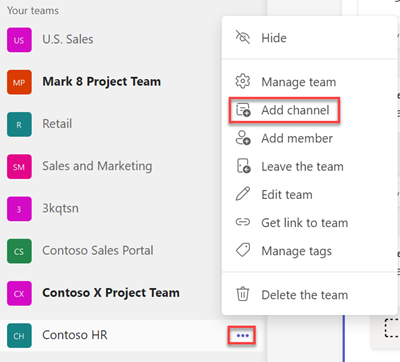Choose Add channel in the menu
This screenshot has width=400, height=362.
(x=310, y=110)
